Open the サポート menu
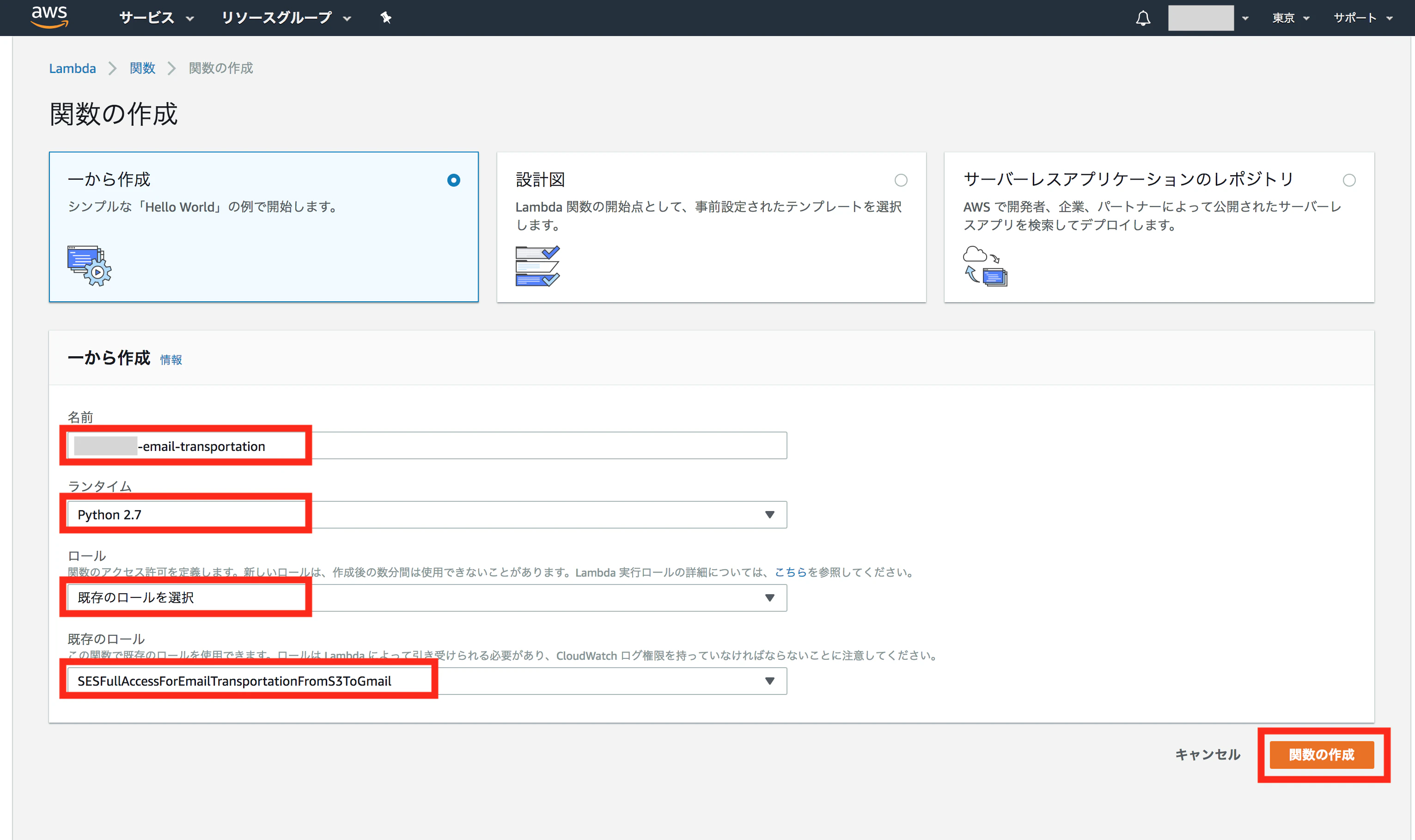Image resolution: width=1415 pixels, height=840 pixels. [x=1363, y=18]
